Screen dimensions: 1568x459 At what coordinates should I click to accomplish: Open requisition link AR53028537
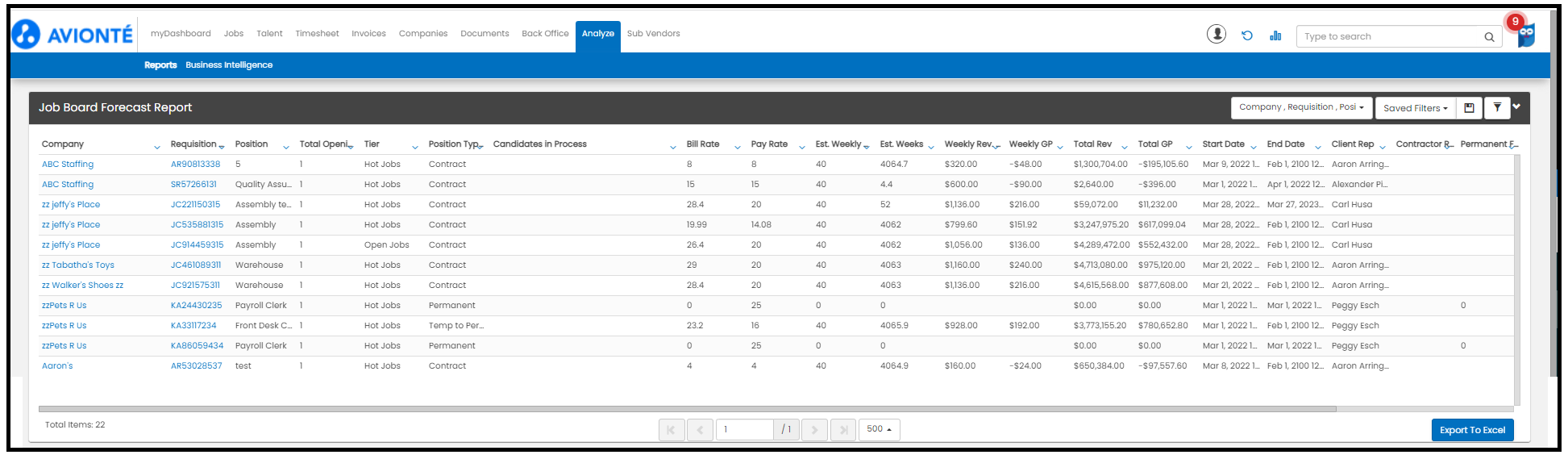196,366
